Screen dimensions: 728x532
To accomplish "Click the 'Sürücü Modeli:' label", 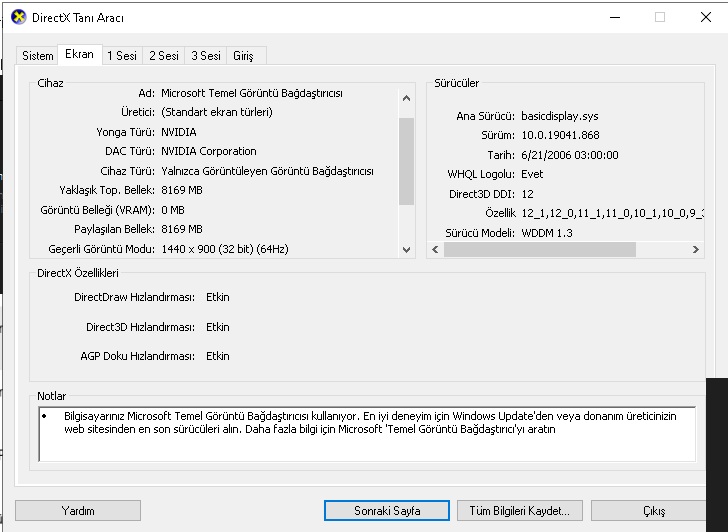I will tap(480, 233).
